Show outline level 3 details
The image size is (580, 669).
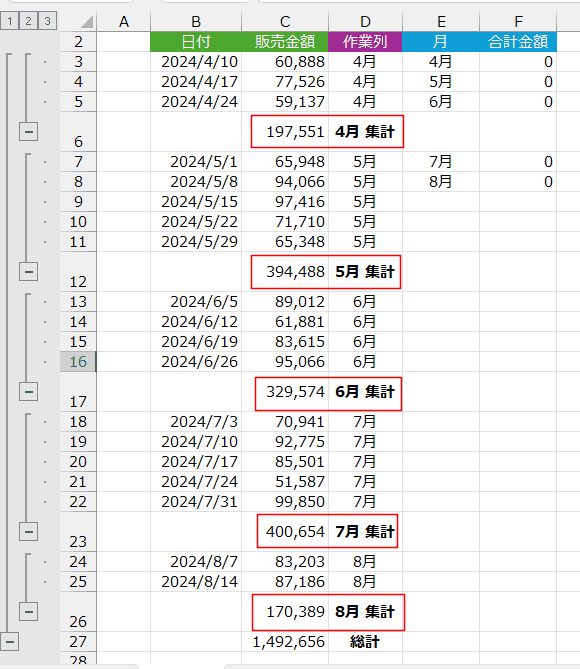(x=47, y=21)
